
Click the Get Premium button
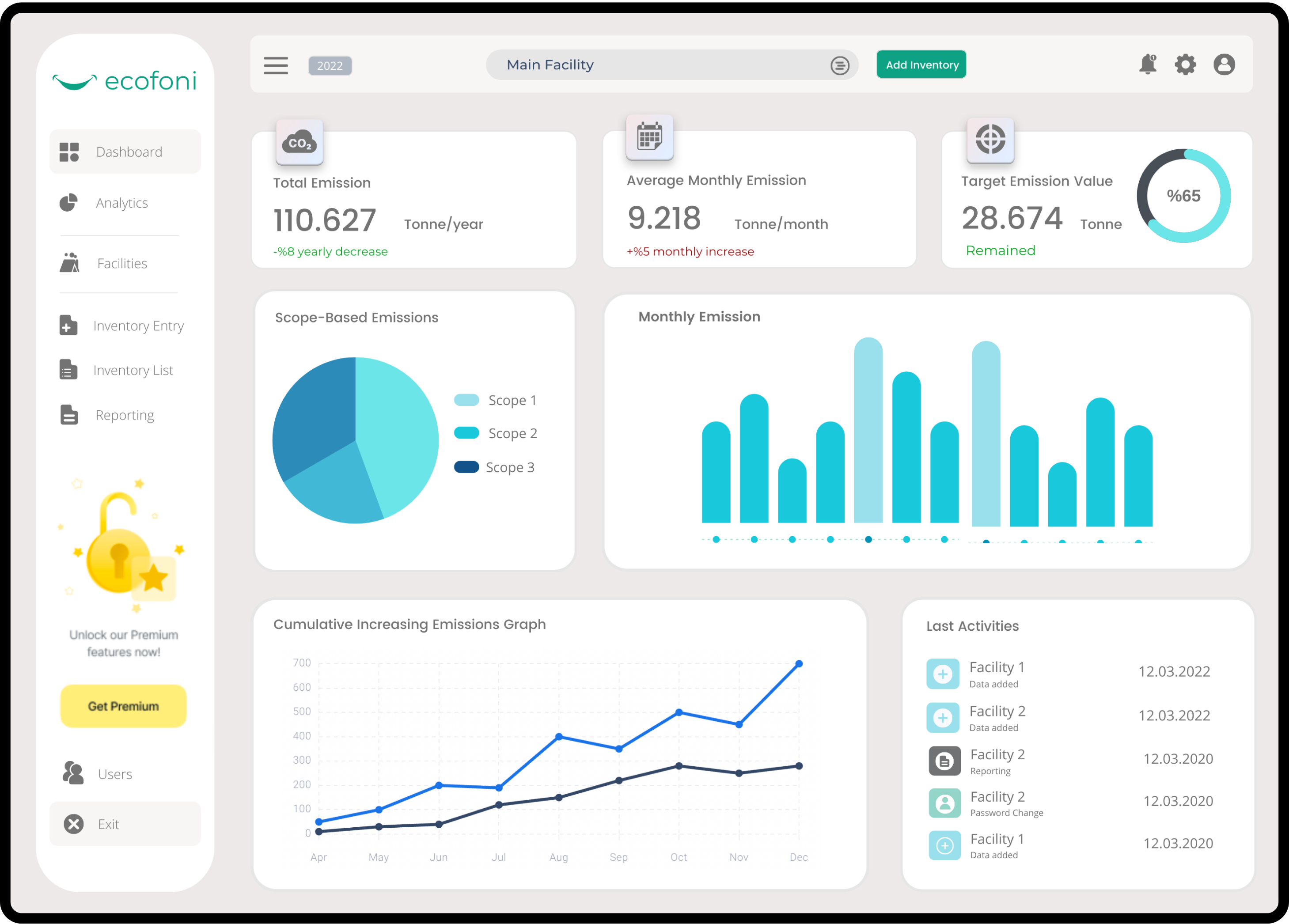click(123, 706)
